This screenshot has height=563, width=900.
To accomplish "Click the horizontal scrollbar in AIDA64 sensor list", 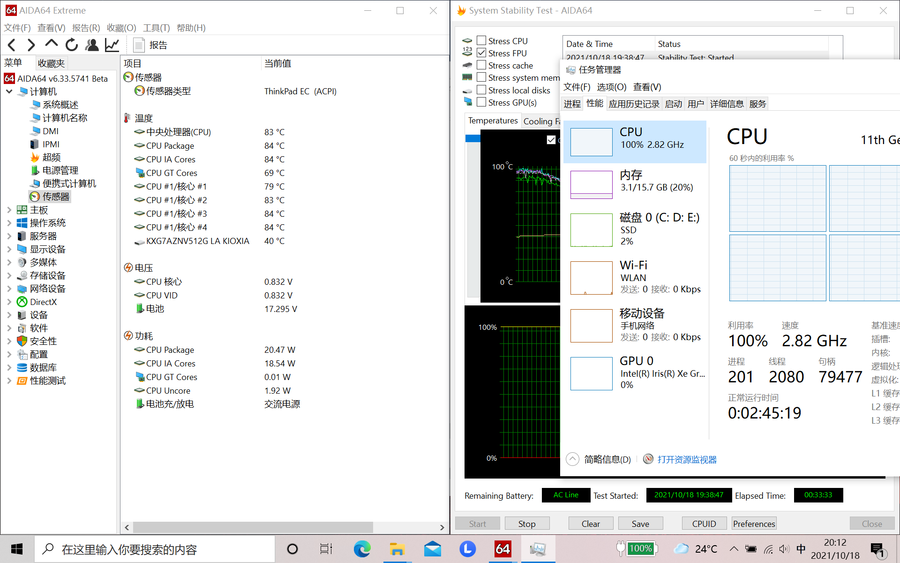I will (253, 527).
